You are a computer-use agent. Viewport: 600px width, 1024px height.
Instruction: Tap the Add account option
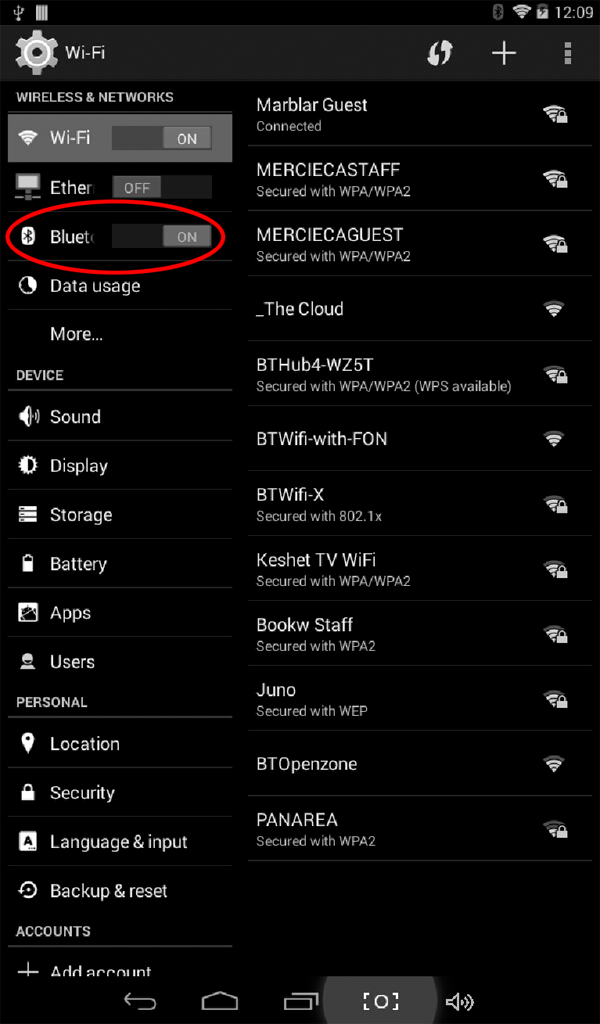(x=120, y=967)
